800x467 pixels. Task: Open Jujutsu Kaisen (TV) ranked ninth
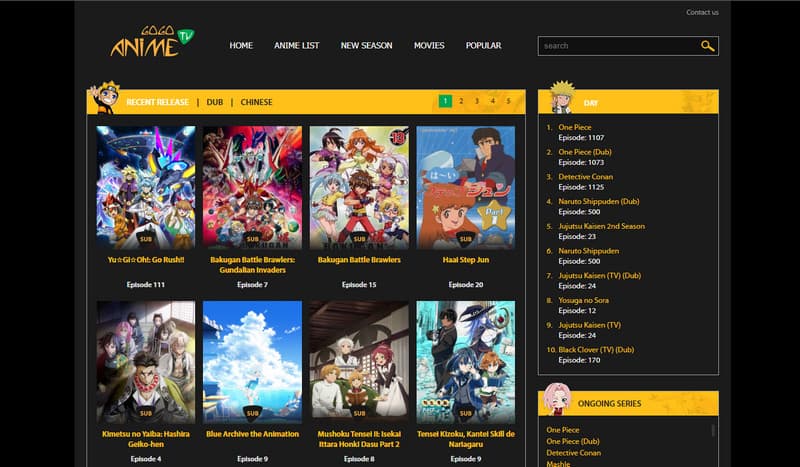click(x=589, y=325)
